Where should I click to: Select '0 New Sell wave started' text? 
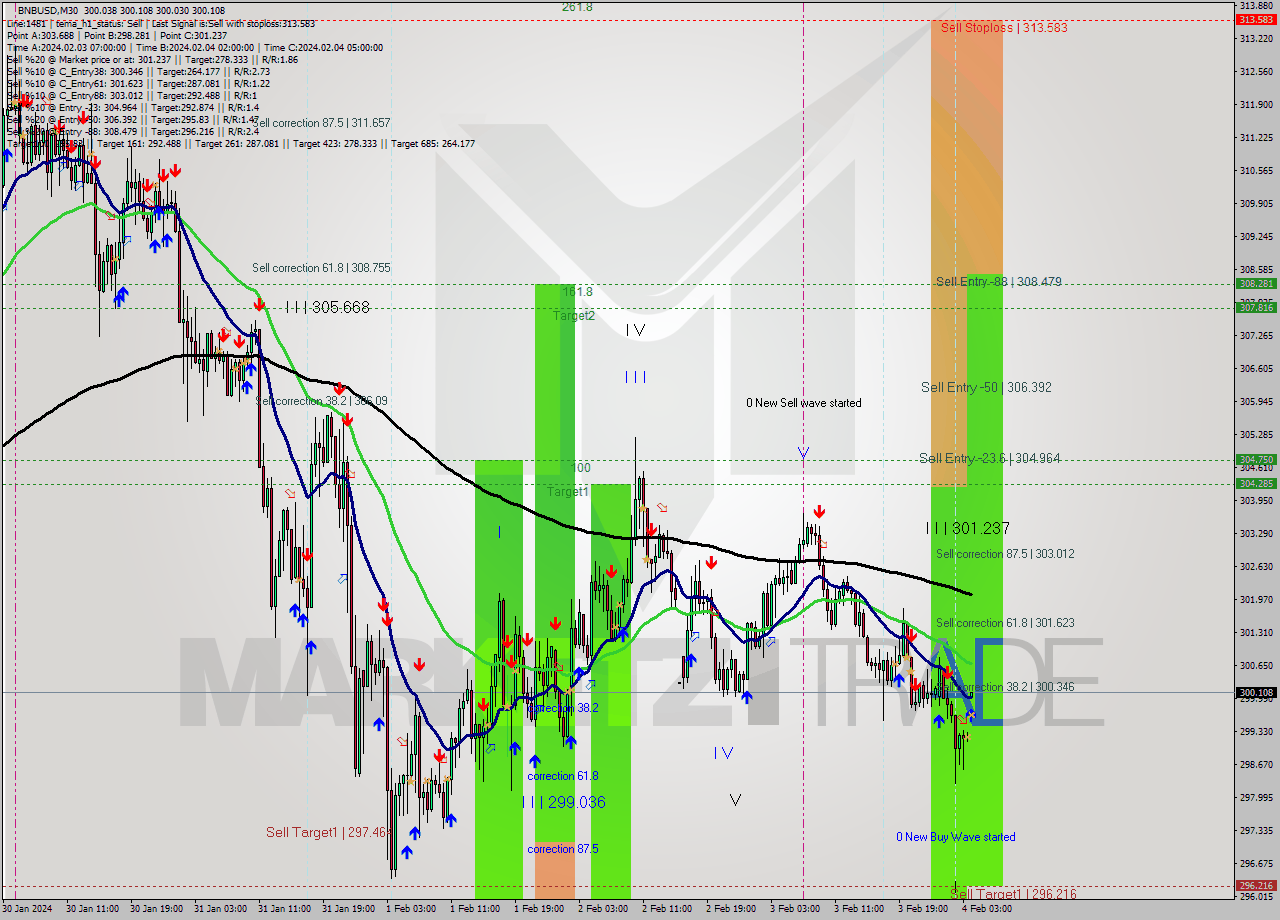(803, 403)
